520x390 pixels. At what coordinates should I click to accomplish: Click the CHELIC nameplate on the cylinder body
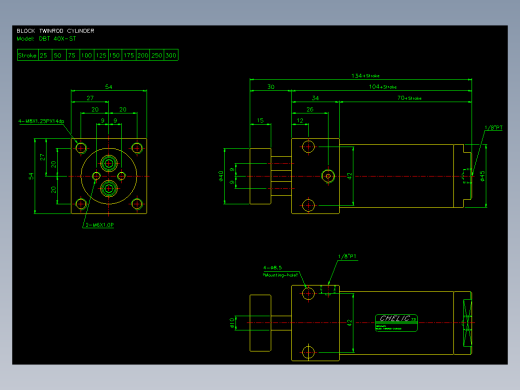(x=396, y=323)
